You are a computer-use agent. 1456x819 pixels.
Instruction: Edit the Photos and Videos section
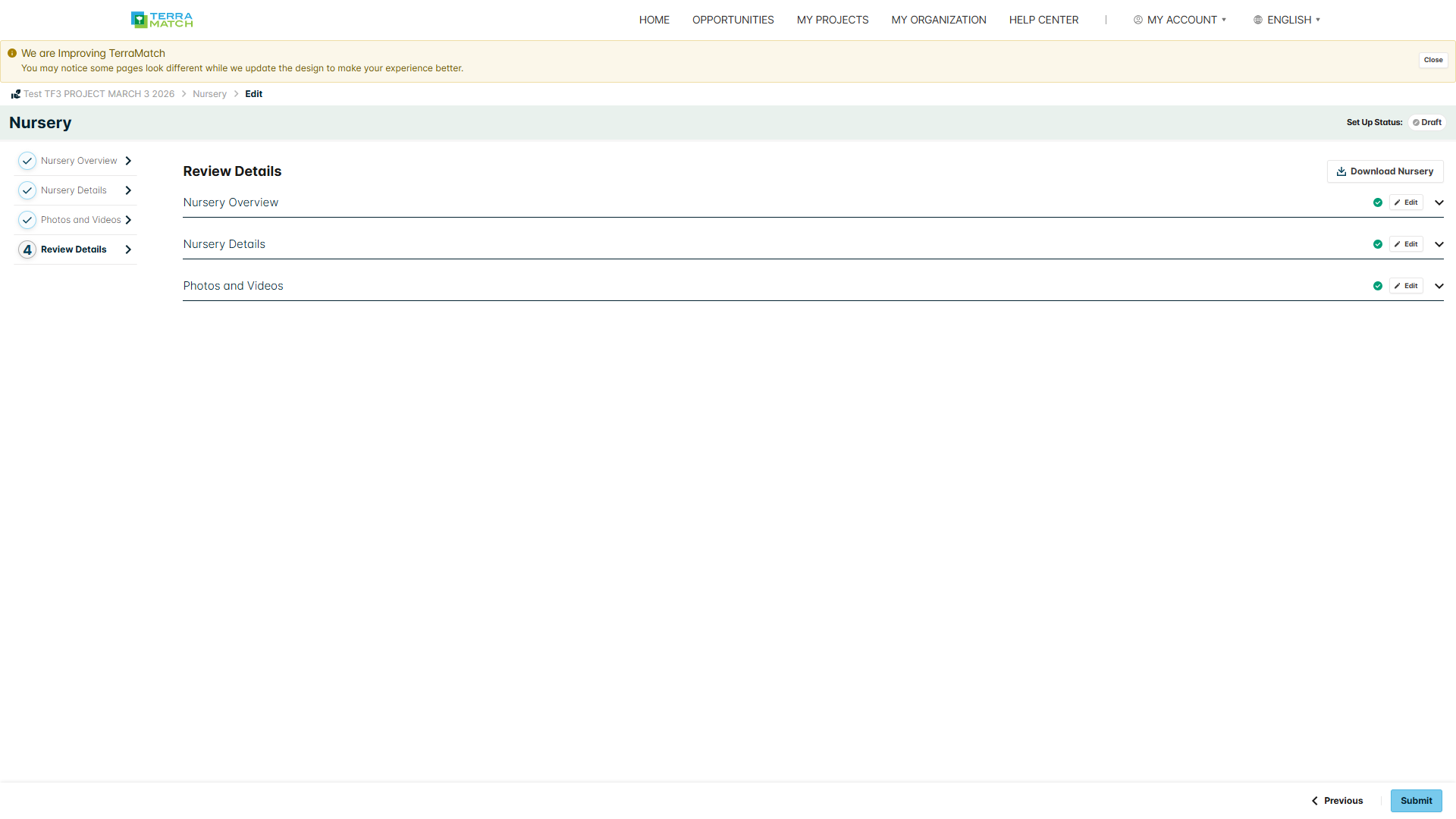click(x=1406, y=286)
